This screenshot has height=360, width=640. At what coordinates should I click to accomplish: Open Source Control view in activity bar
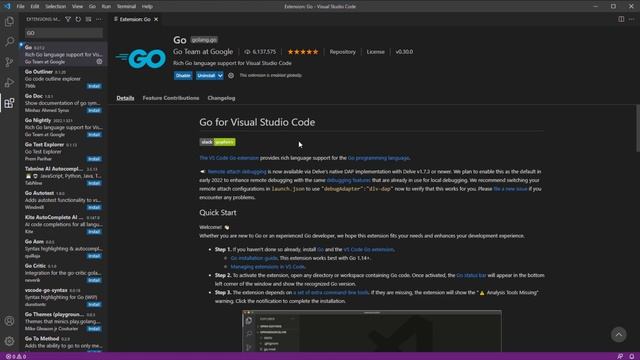pyautogui.click(x=9, y=62)
